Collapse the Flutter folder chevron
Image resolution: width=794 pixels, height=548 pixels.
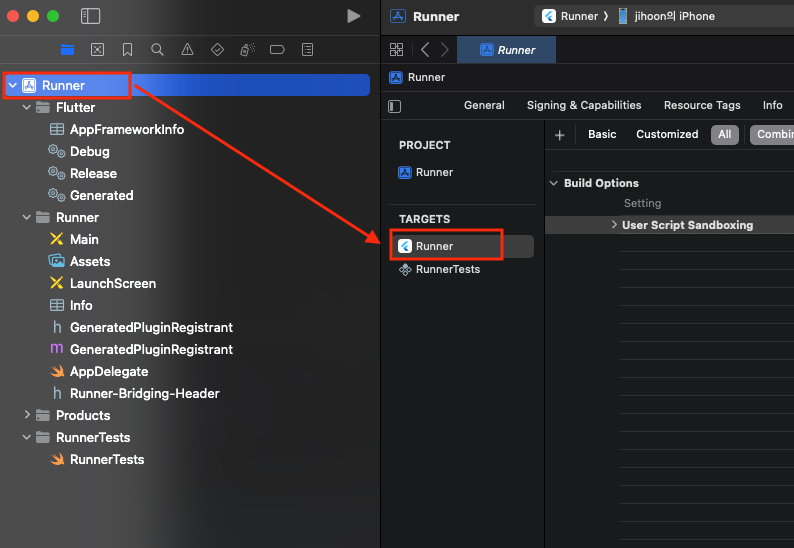coord(27,107)
